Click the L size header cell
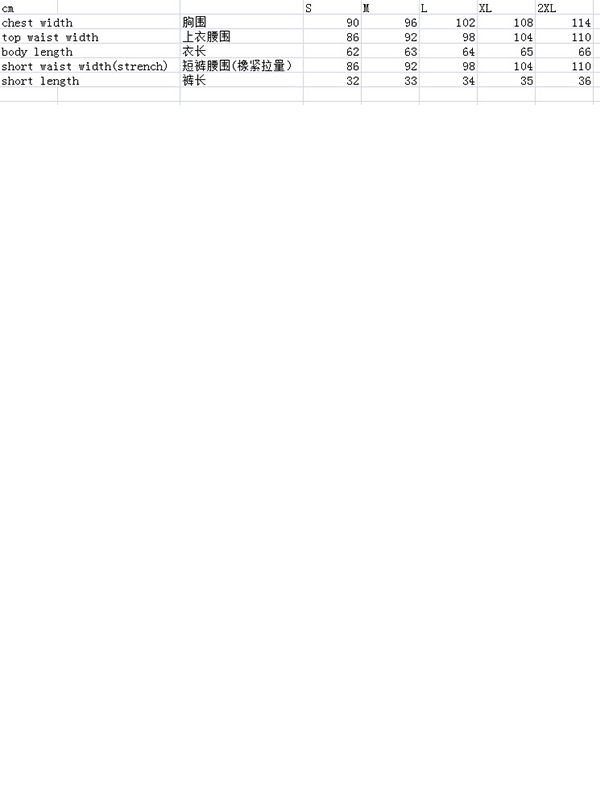This screenshot has width=600, height=800. (x=448, y=8)
